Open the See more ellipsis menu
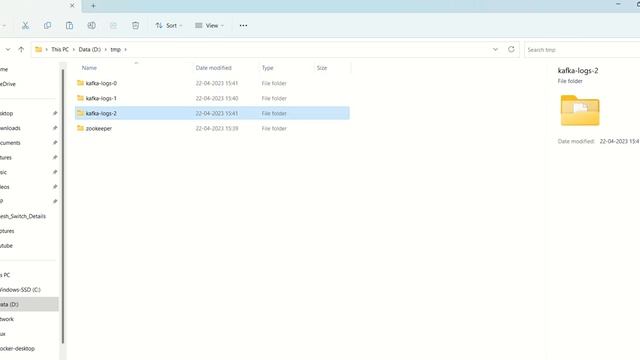The image size is (640, 360). coord(243,25)
